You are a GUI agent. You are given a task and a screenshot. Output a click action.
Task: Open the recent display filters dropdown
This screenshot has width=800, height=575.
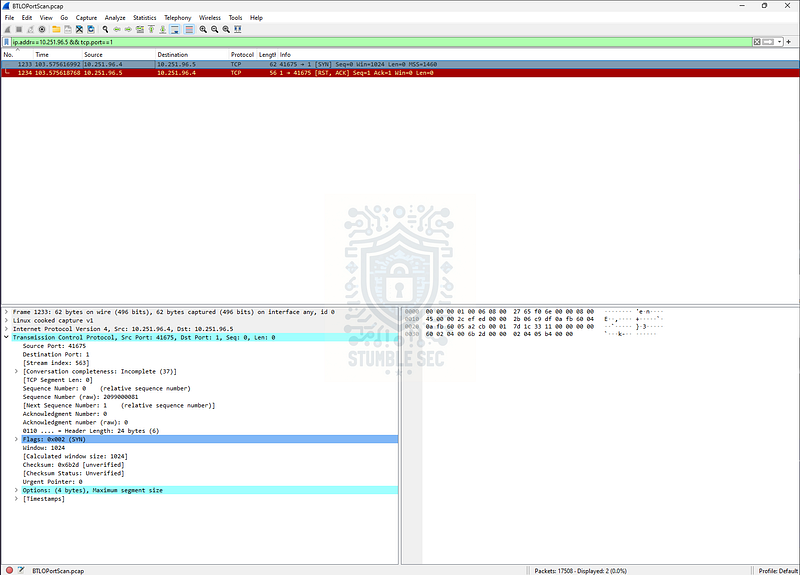[x=779, y=42]
